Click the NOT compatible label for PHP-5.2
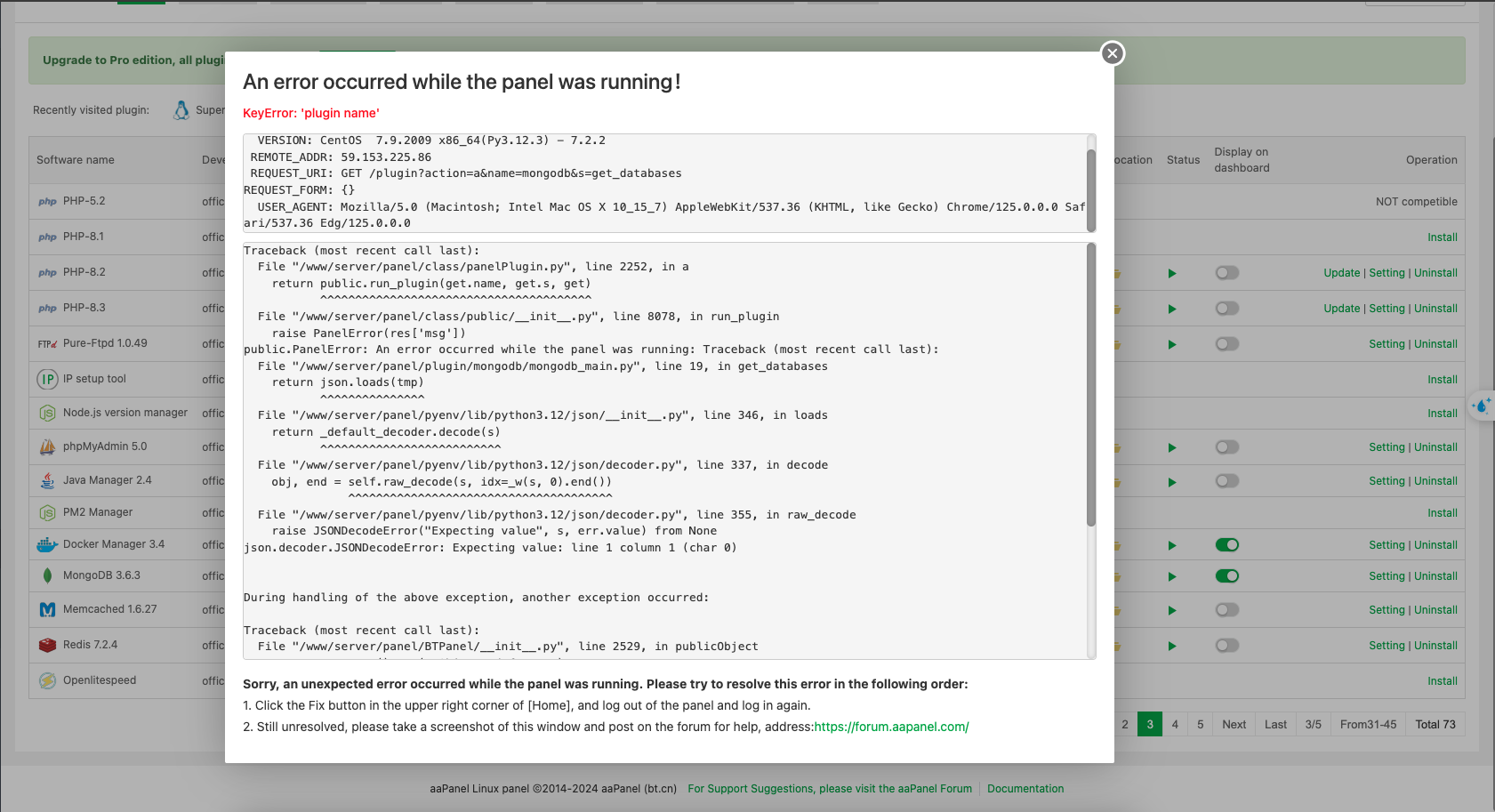The width and height of the screenshot is (1495, 812). click(x=1417, y=202)
